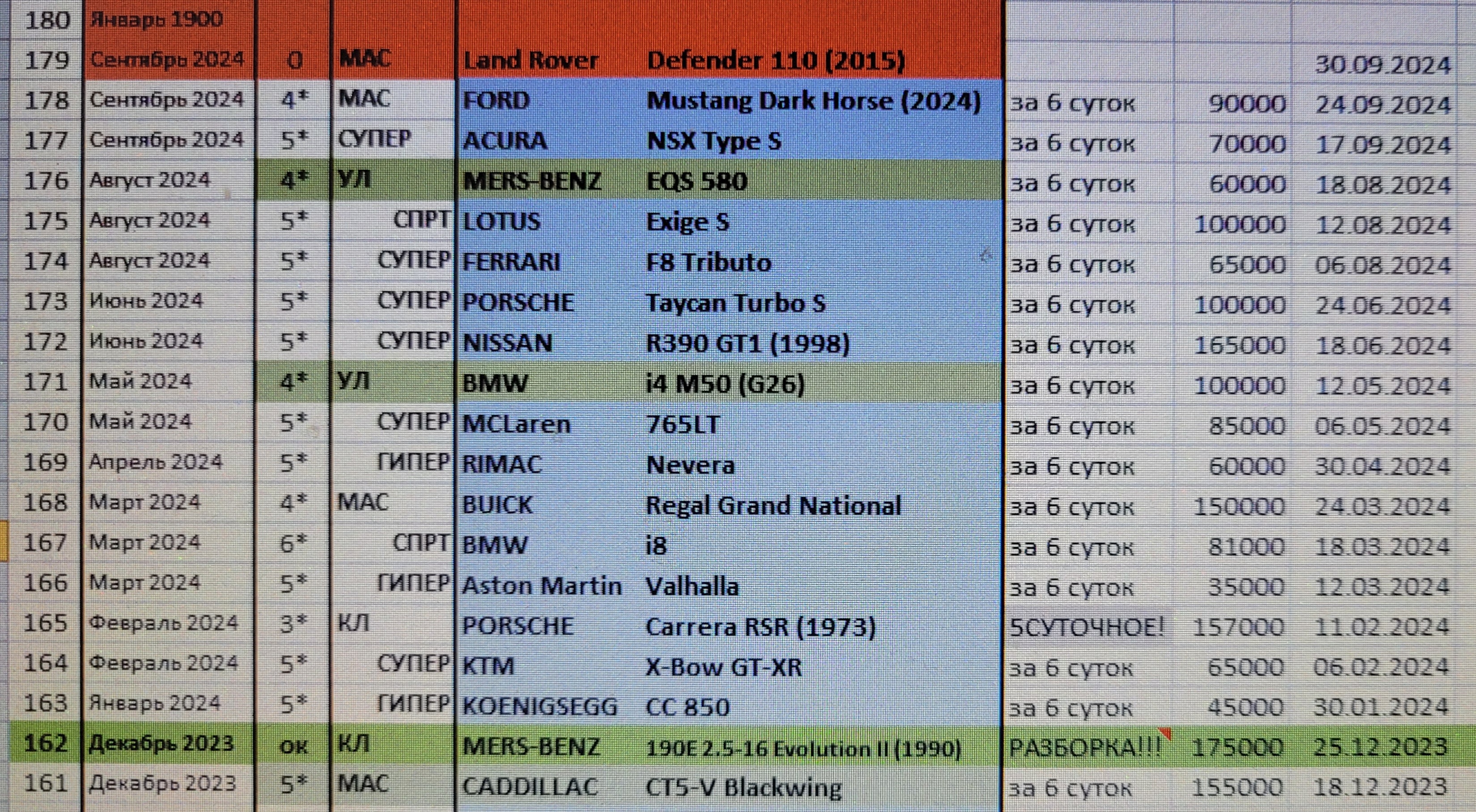Viewport: 1476px width, 812px height.
Task: Click the 'FORD' brand cell
Action: coord(550,101)
